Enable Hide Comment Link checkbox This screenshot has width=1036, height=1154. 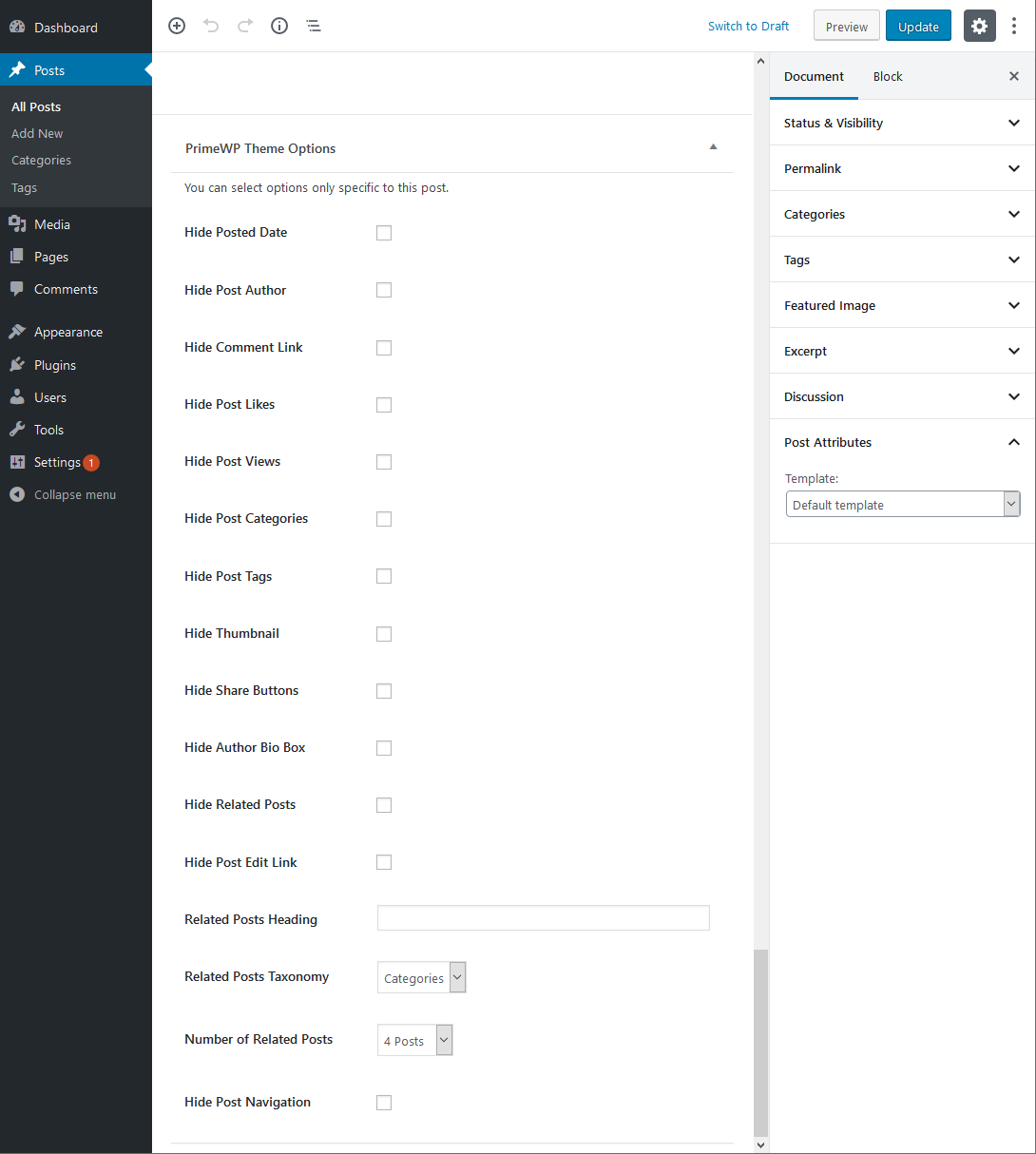[x=384, y=348]
